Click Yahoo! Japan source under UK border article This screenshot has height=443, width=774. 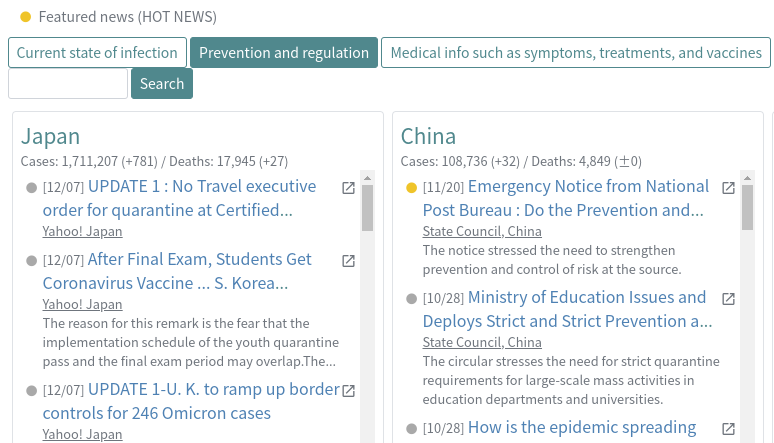click(82, 434)
